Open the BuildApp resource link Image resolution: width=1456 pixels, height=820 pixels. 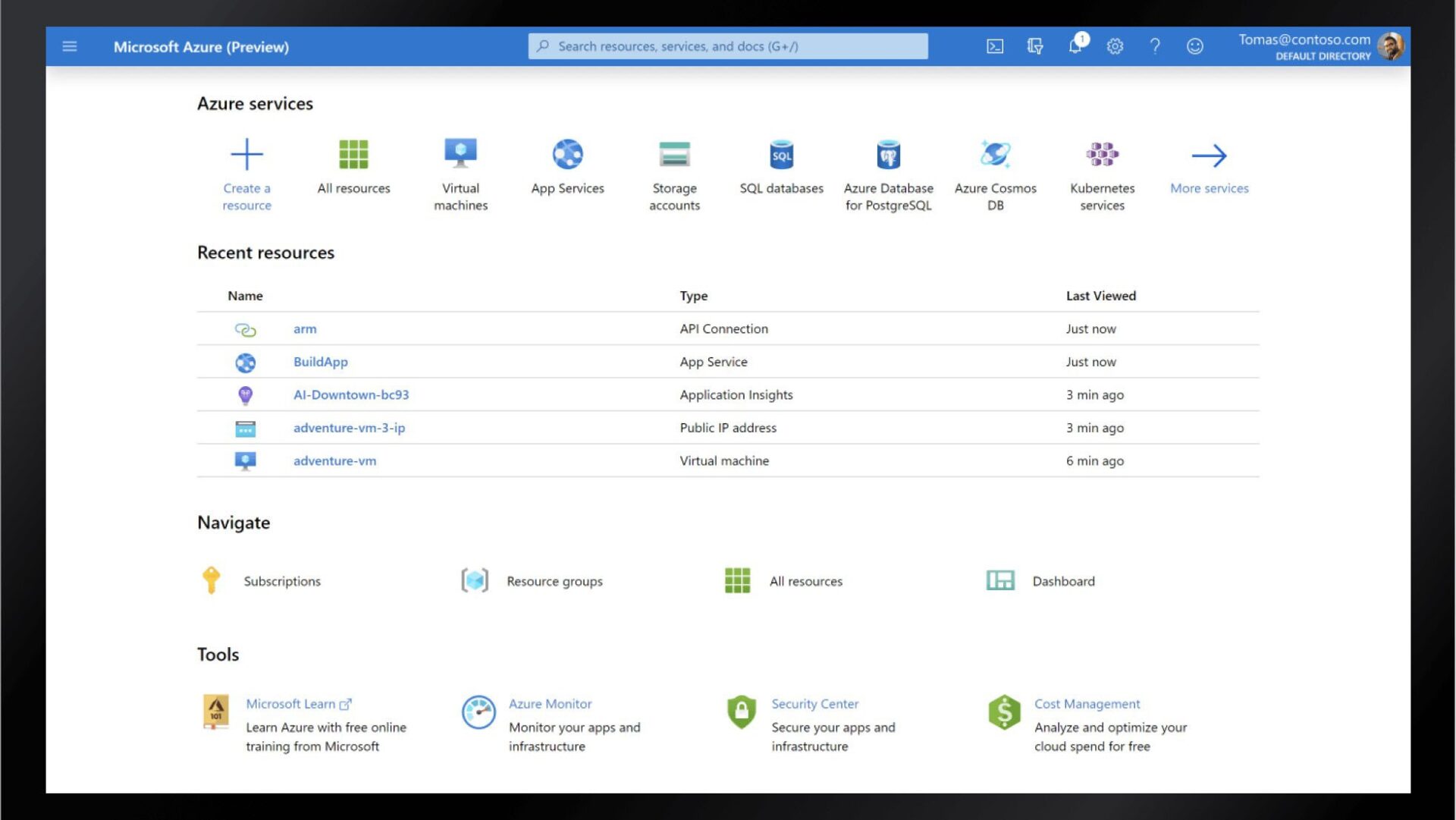[x=321, y=362]
